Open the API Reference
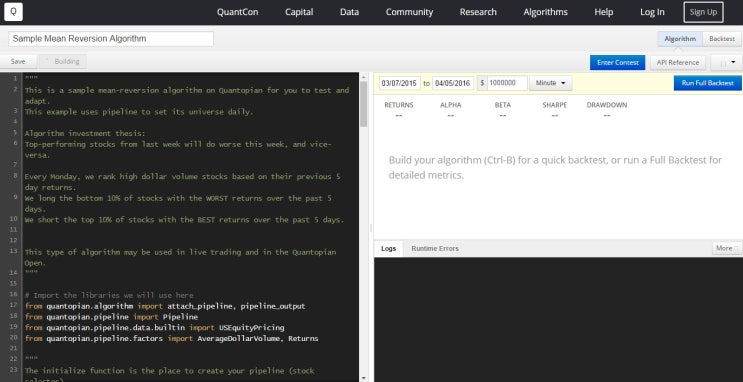The image size is (743, 382). click(x=678, y=62)
